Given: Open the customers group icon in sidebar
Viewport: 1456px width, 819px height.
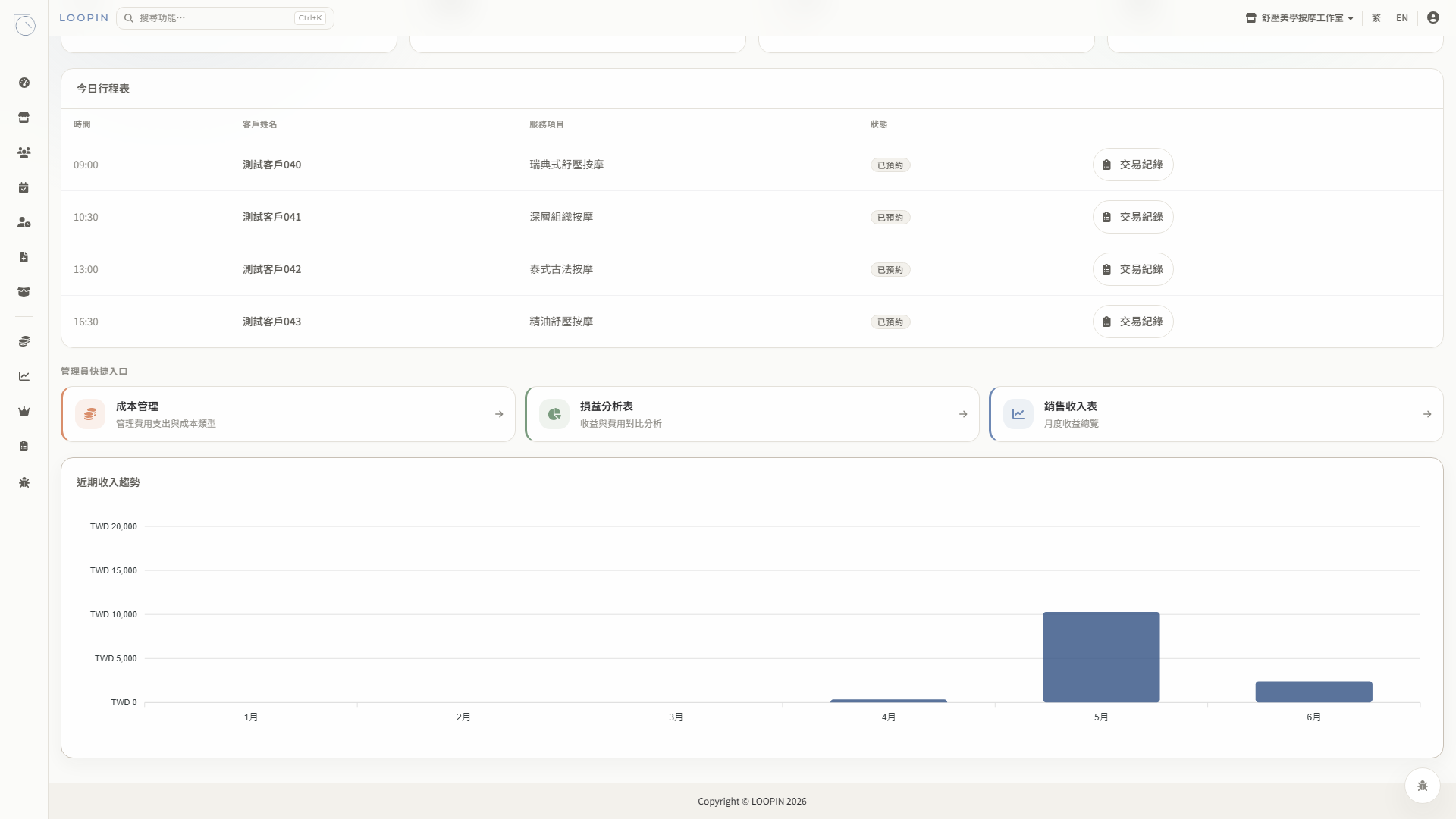Looking at the screenshot, I should coord(24,152).
